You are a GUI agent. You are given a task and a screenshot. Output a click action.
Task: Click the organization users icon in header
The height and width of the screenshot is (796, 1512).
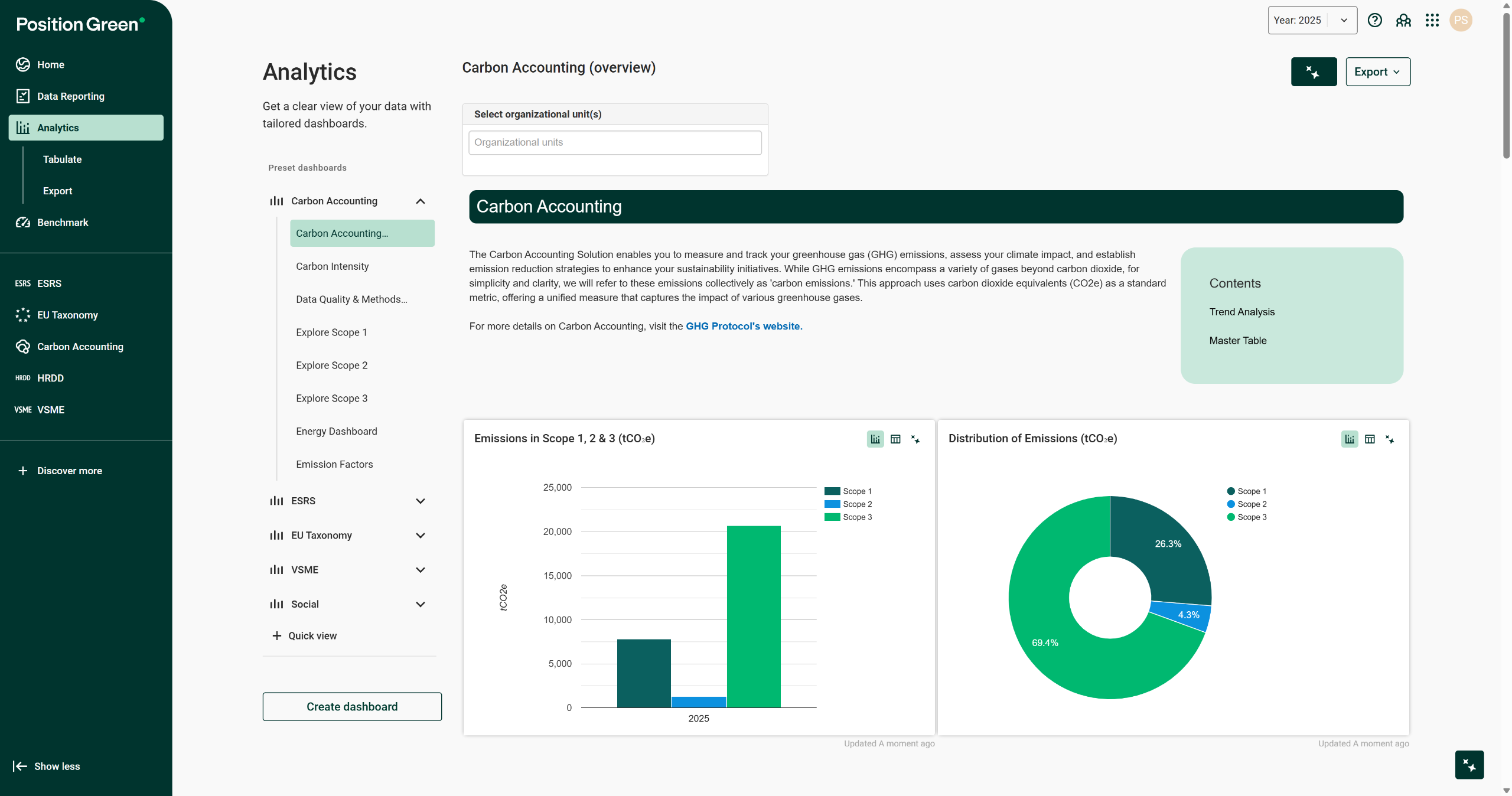point(1403,21)
